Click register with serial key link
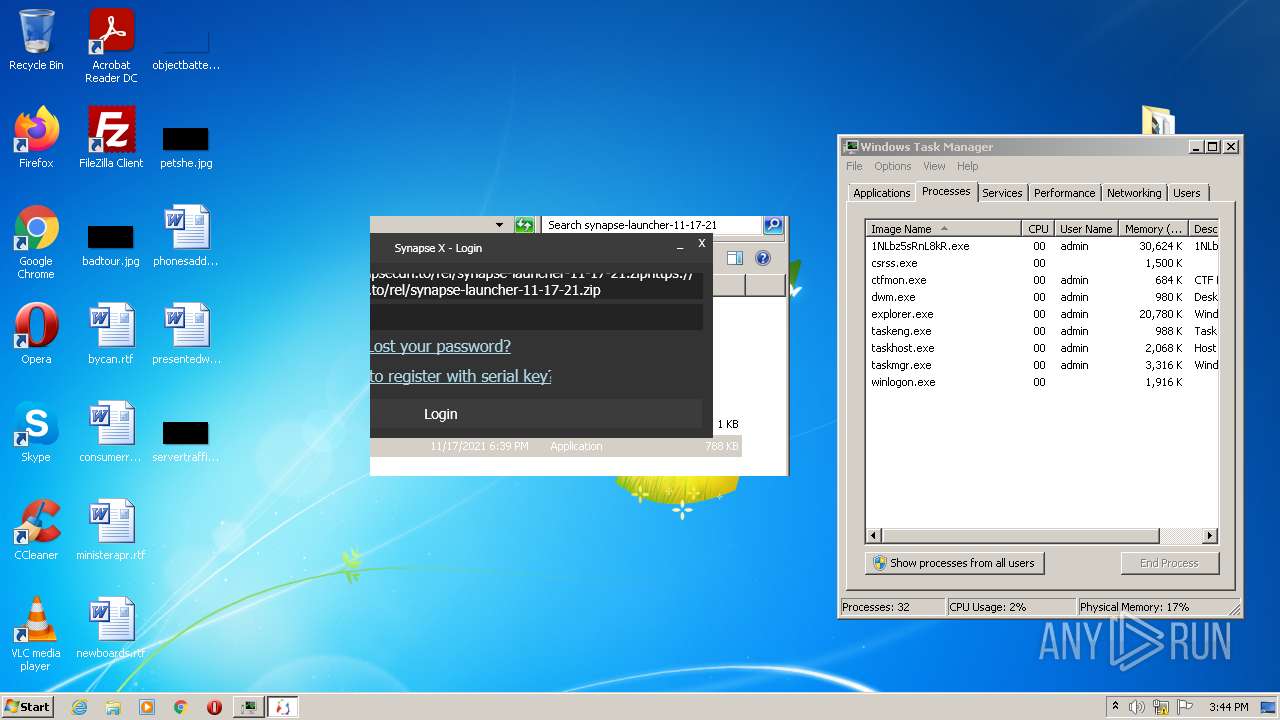The width and height of the screenshot is (1280, 720). (x=460, y=376)
